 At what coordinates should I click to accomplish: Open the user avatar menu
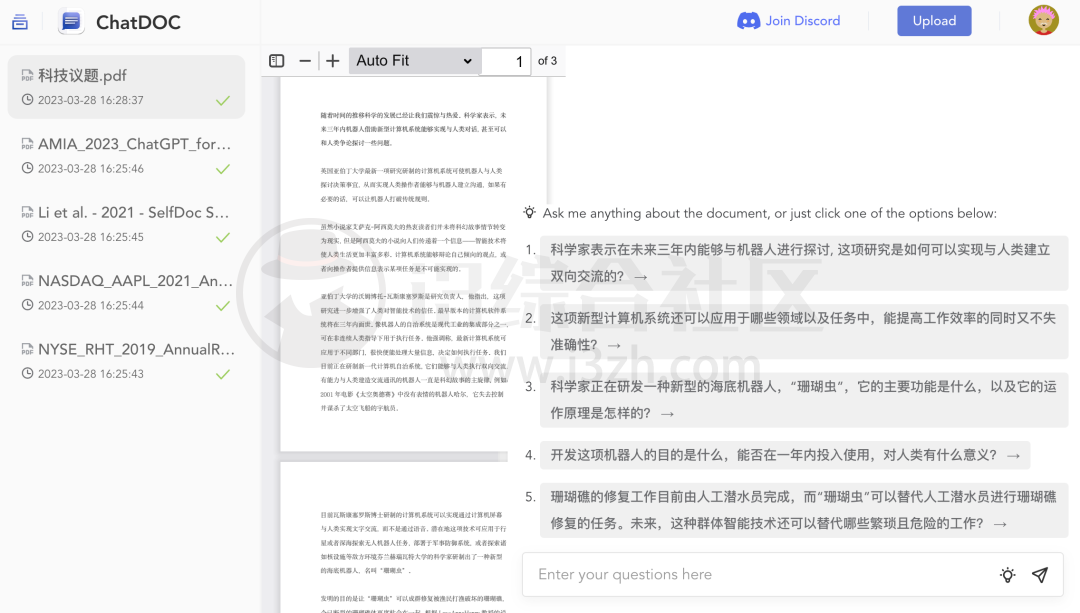coord(1043,20)
